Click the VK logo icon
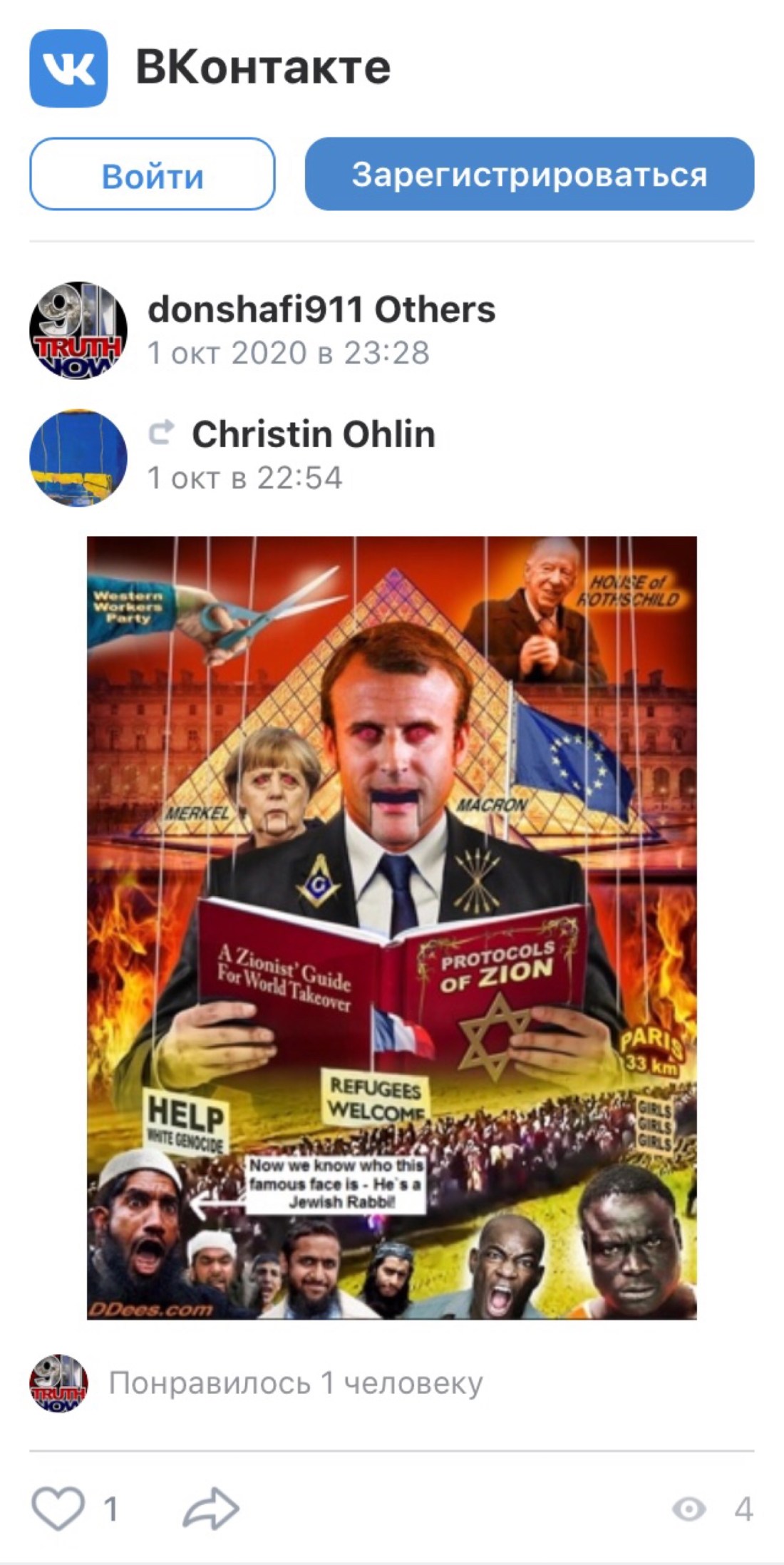 tap(68, 68)
